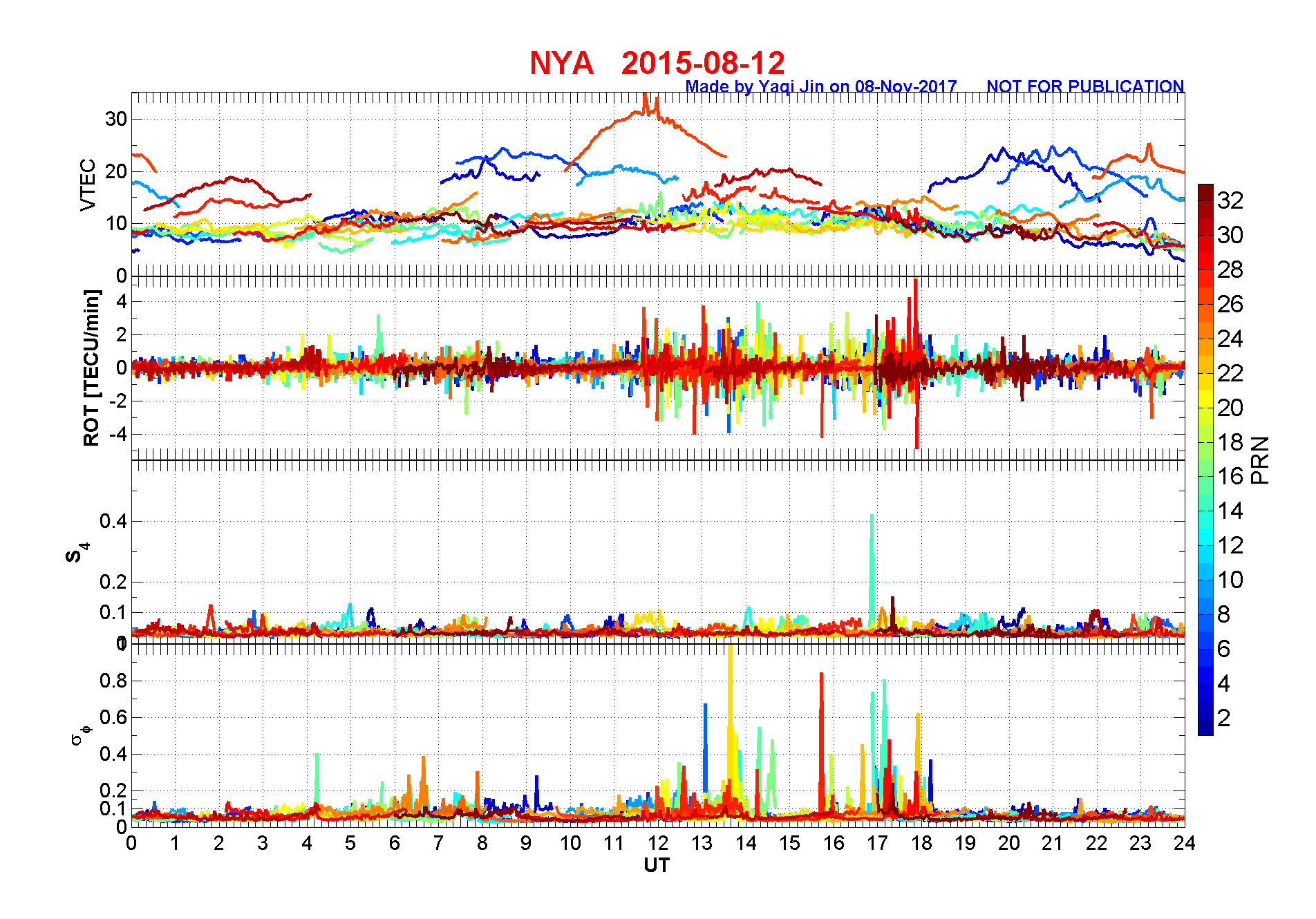Click tick label "20" on the VTEC axis
This screenshot has width=1316, height=919.
116,171
